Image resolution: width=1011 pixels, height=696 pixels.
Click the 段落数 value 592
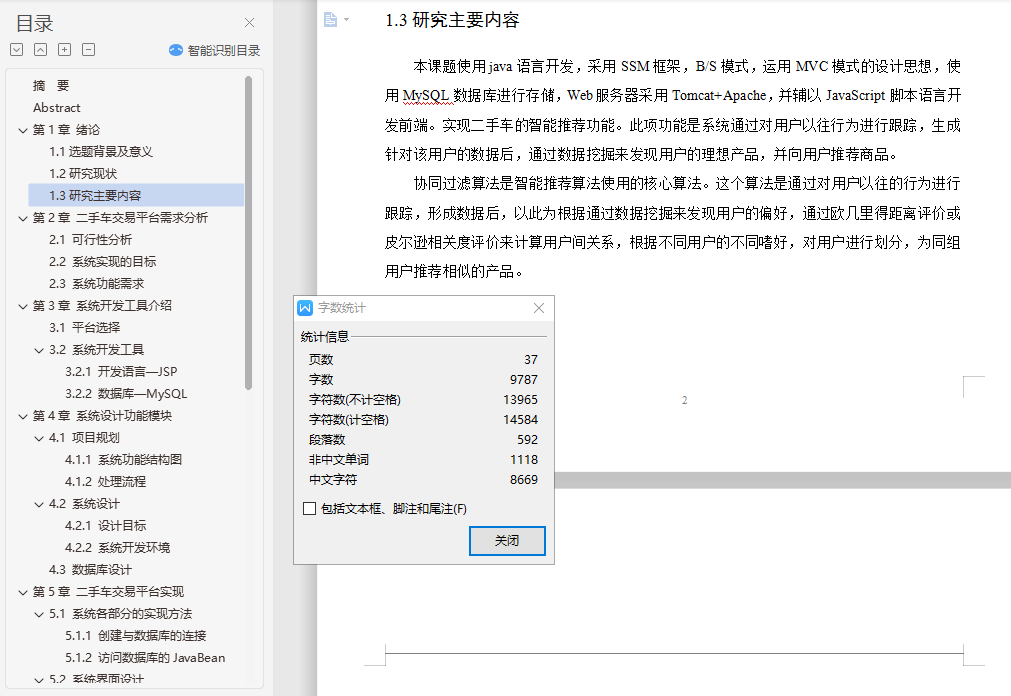[x=527, y=440]
